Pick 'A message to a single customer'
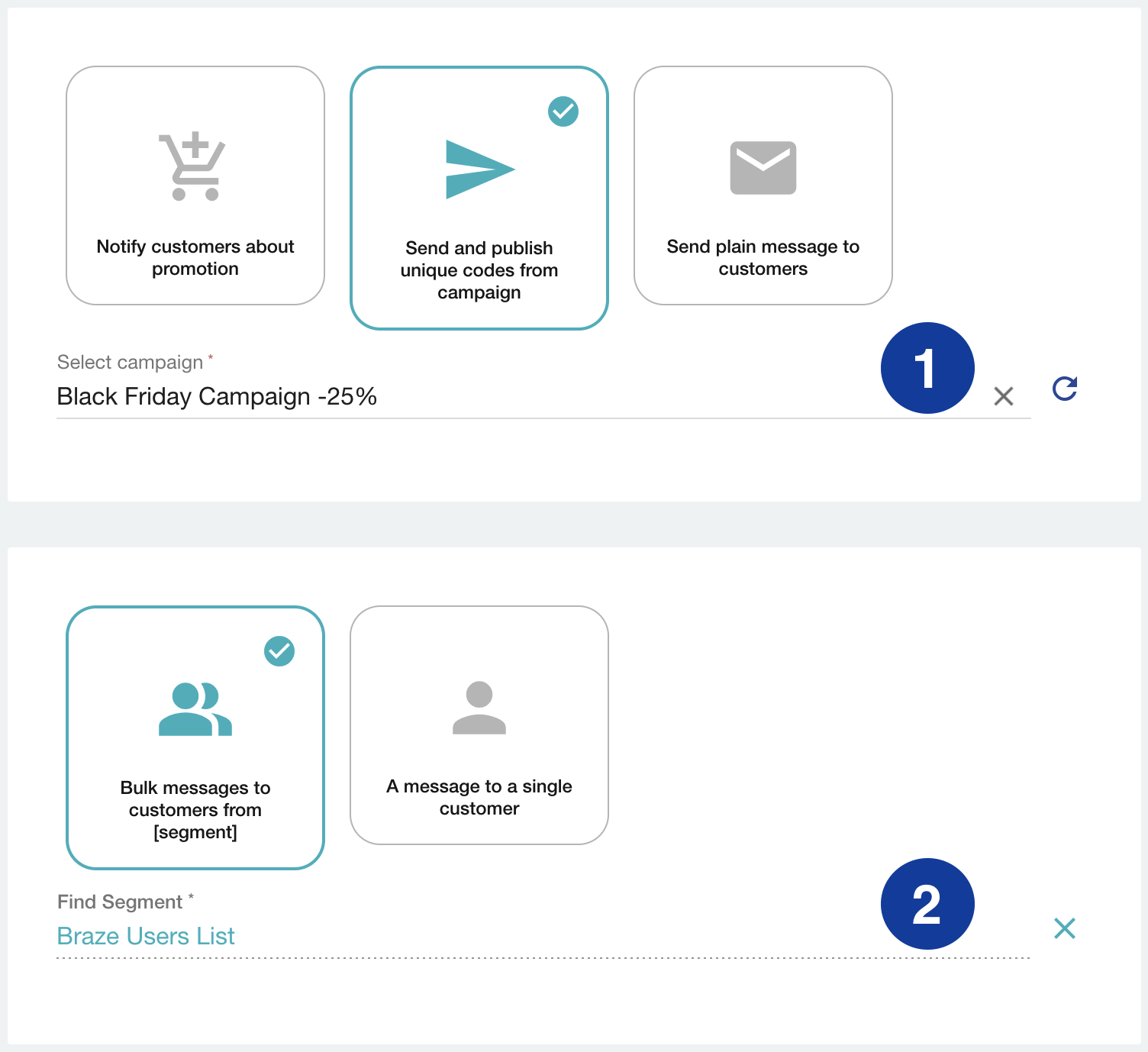Screen dimensions: 1148x1052 (479, 797)
